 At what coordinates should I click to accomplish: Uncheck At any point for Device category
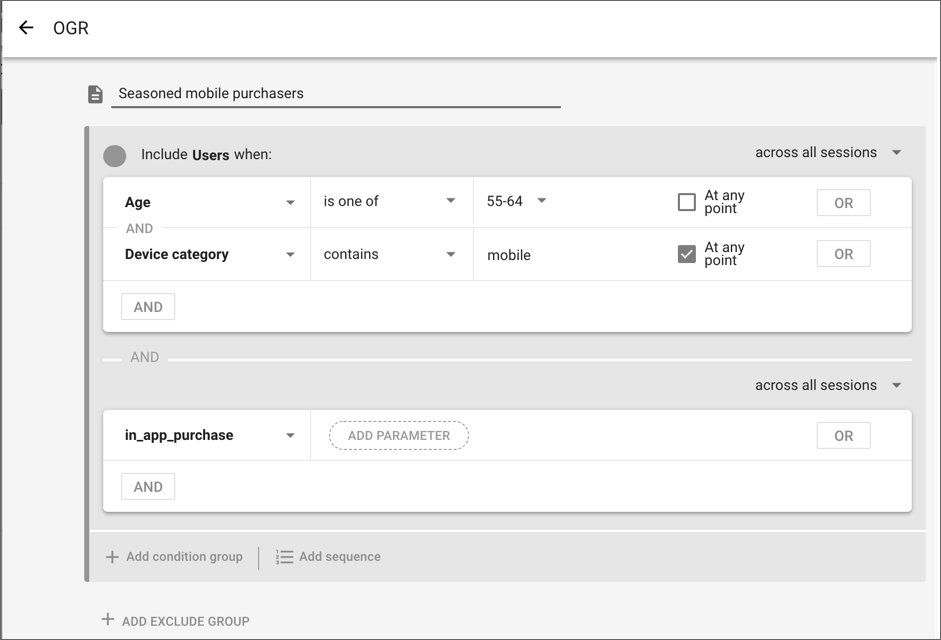coord(687,254)
